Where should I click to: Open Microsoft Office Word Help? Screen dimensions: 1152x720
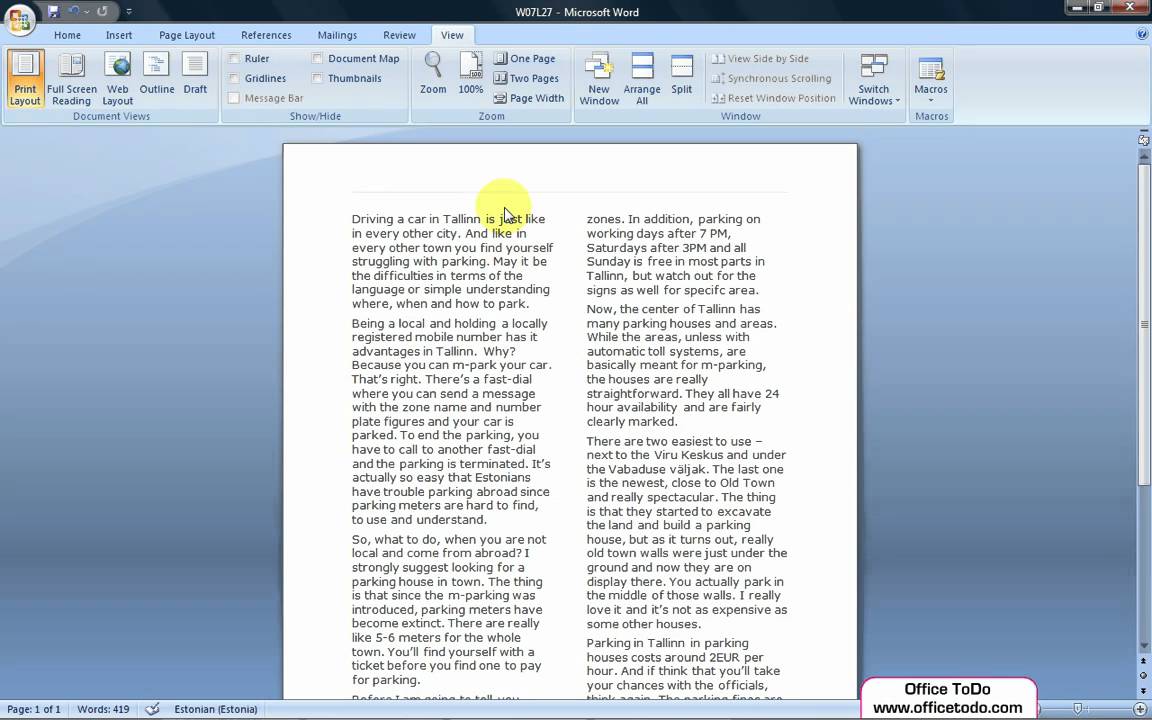click(1142, 34)
